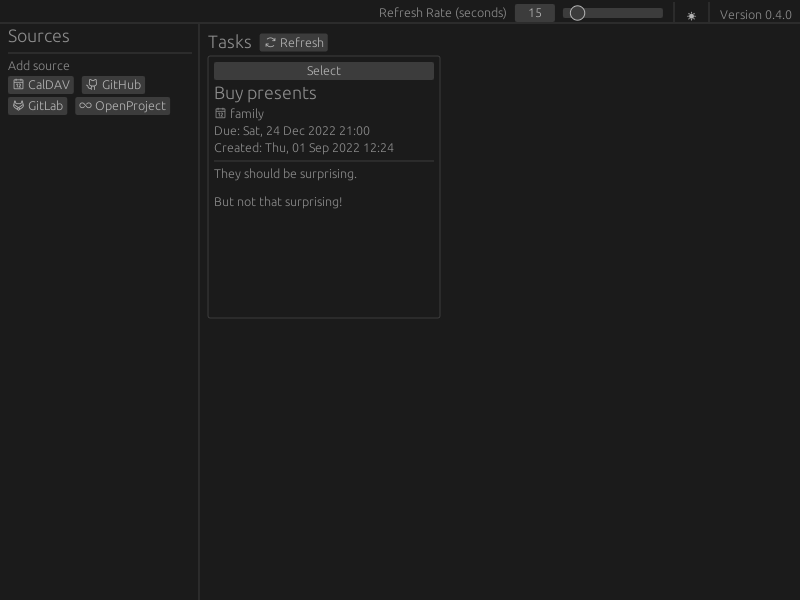Click the Created date line of task

click(304, 148)
